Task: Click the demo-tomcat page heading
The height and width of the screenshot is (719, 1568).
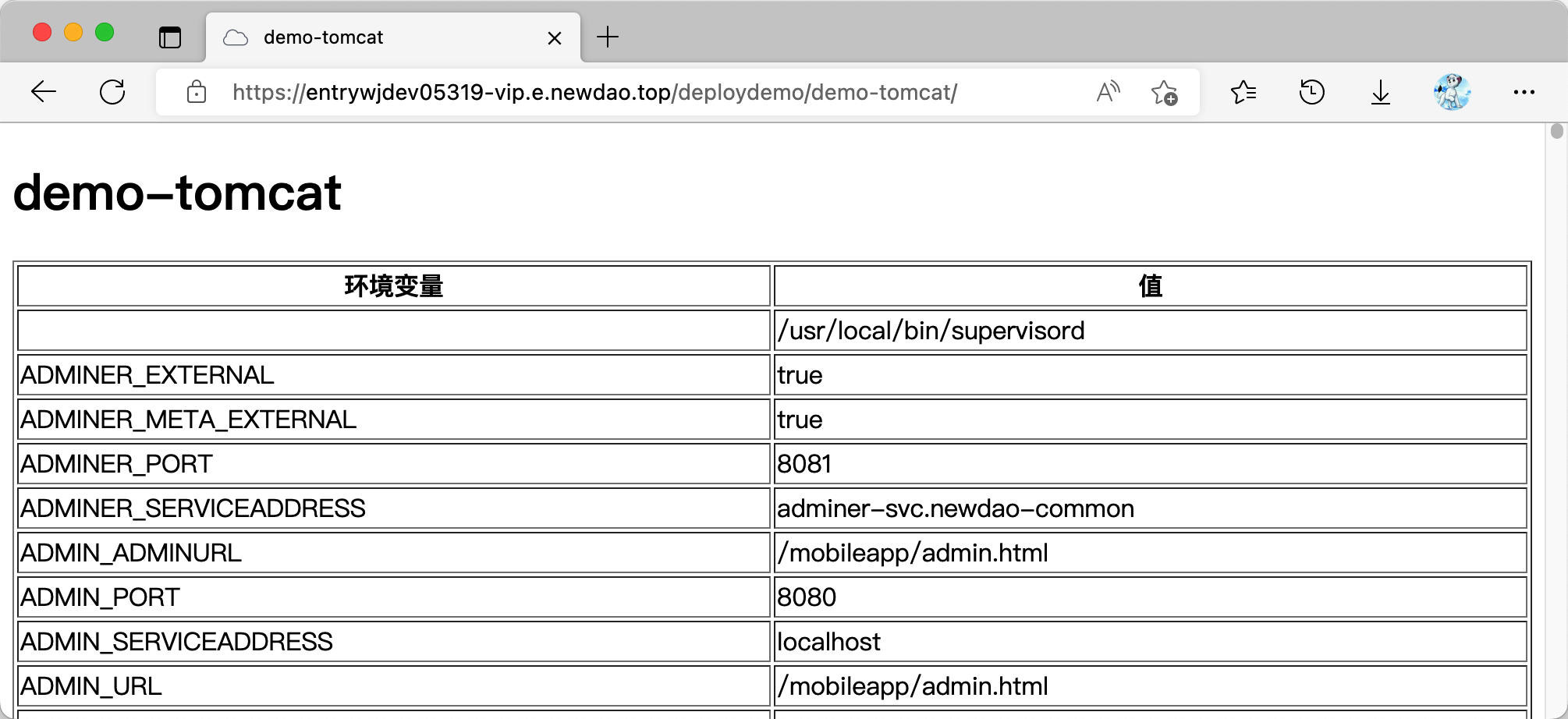Action: point(178,192)
